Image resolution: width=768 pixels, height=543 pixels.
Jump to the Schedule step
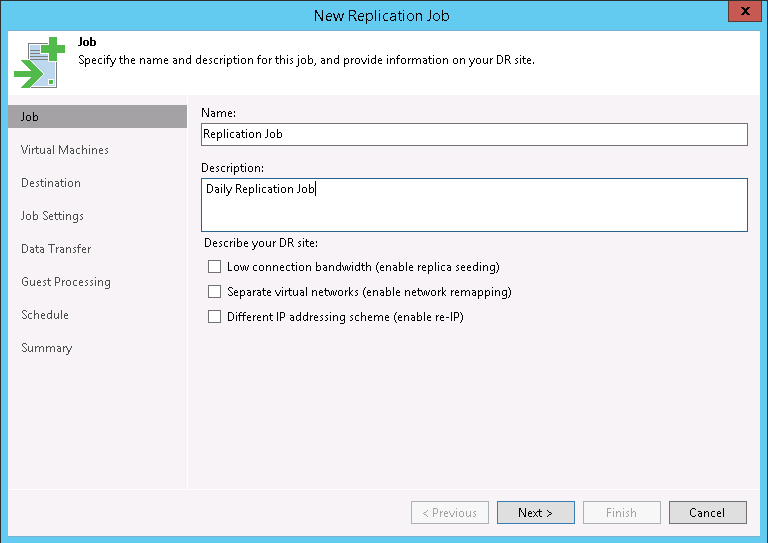(45, 315)
